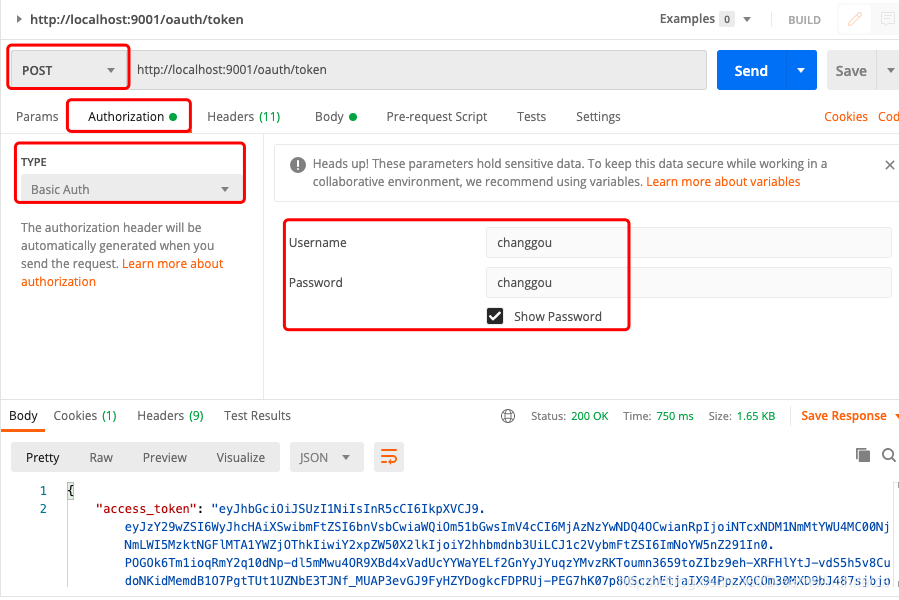This screenshot has width=899, height=600.
Task: Uncheck the Show Password checkbox
Action: pyautogui.click(x=495, y=316)
